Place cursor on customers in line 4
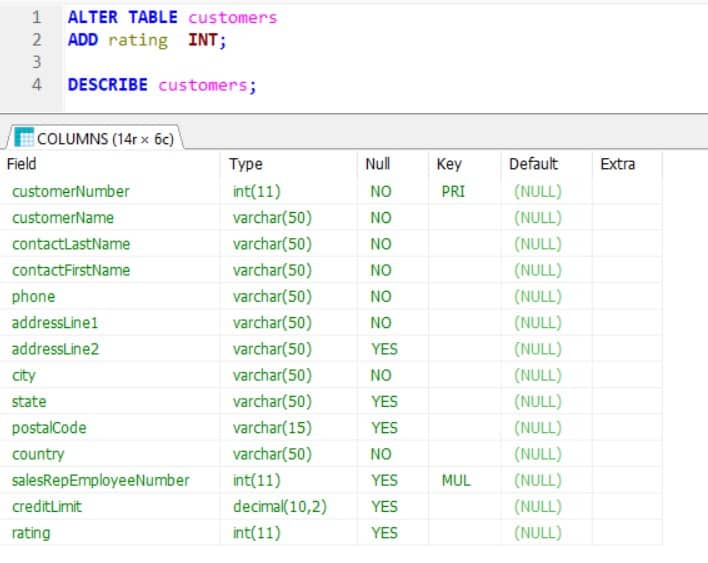This screenshot has width=708, height=563. [x=203, y=85]
